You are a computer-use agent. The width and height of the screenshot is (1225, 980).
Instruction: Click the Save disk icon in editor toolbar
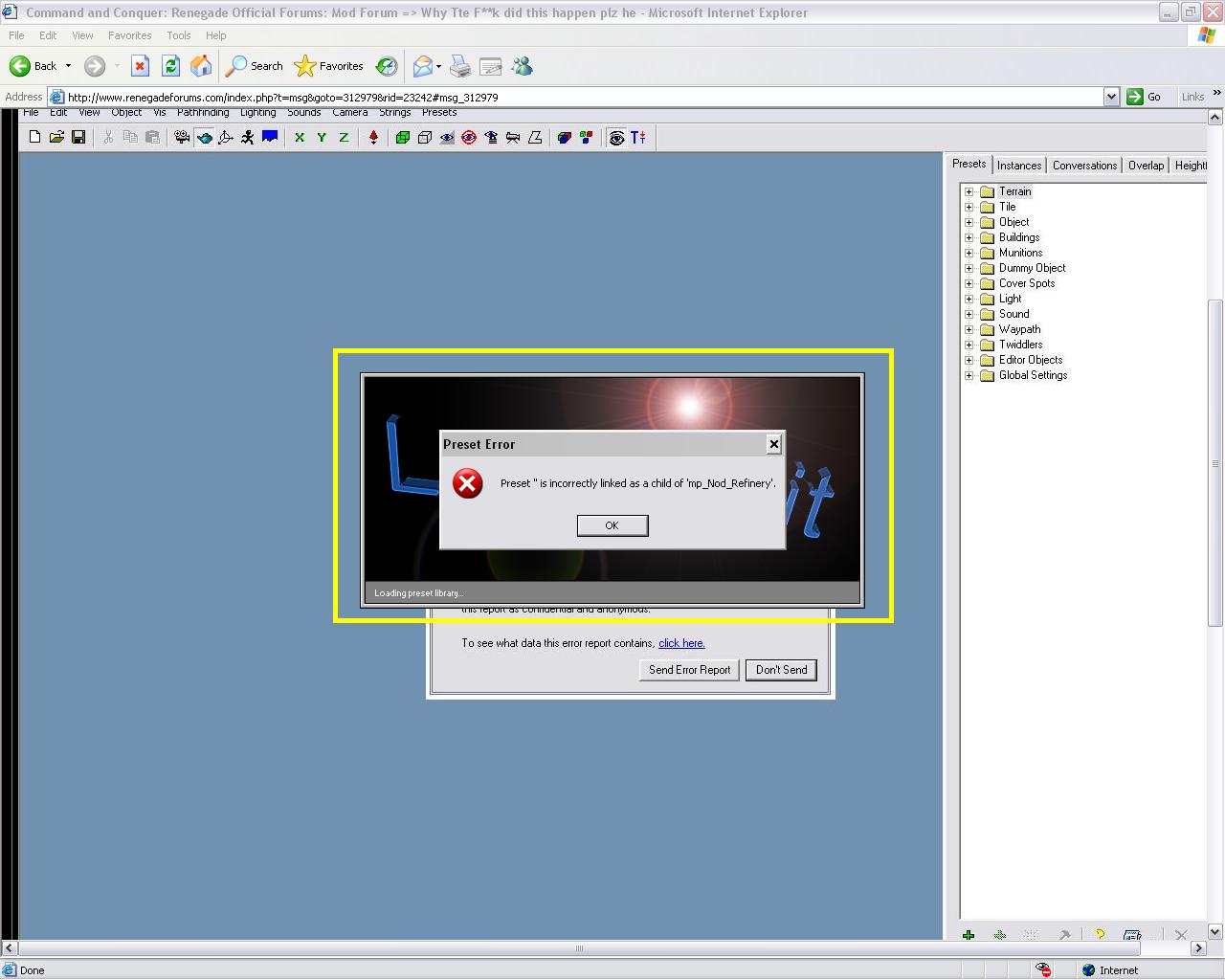78,138
